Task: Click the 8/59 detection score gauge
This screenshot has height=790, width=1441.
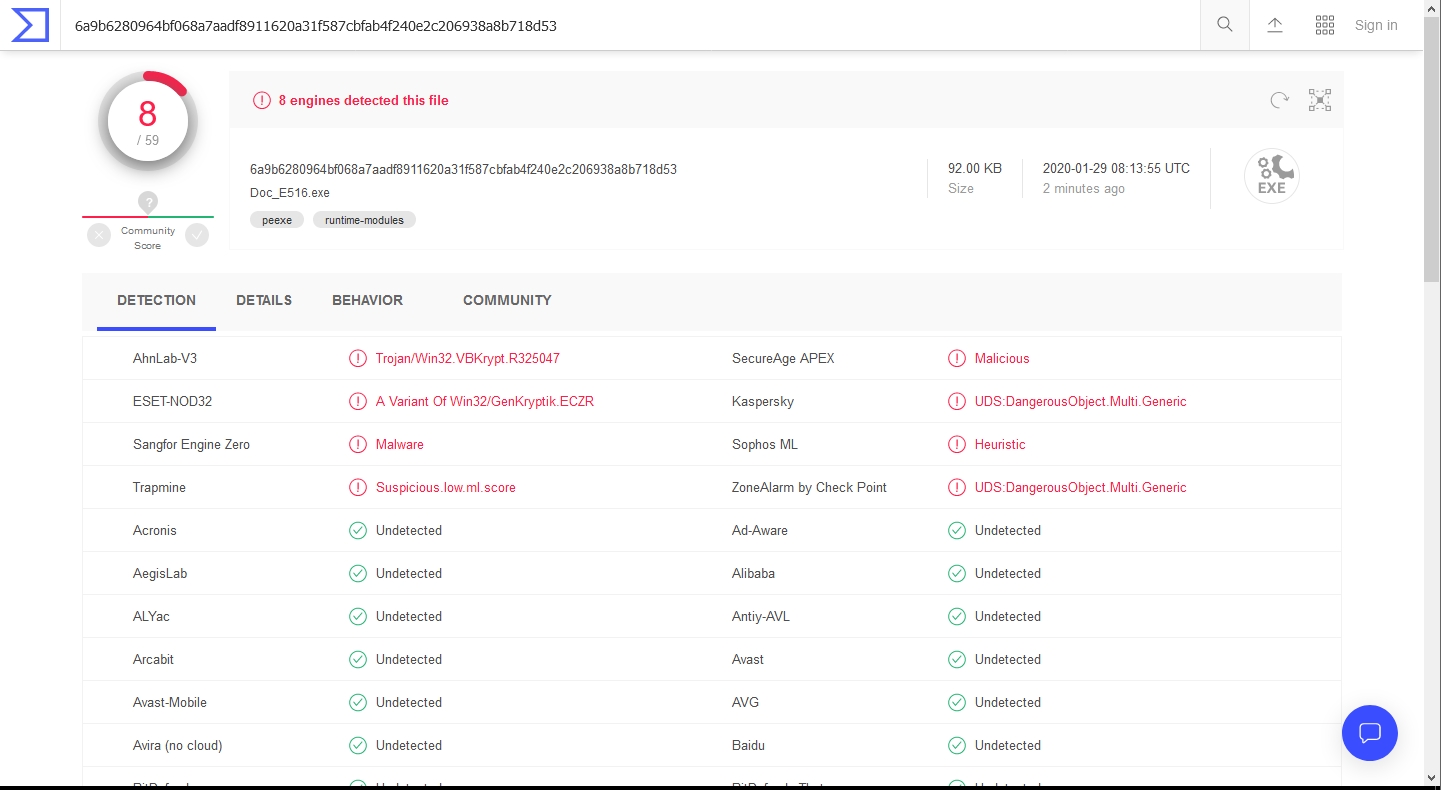Action: coord(148,122)
